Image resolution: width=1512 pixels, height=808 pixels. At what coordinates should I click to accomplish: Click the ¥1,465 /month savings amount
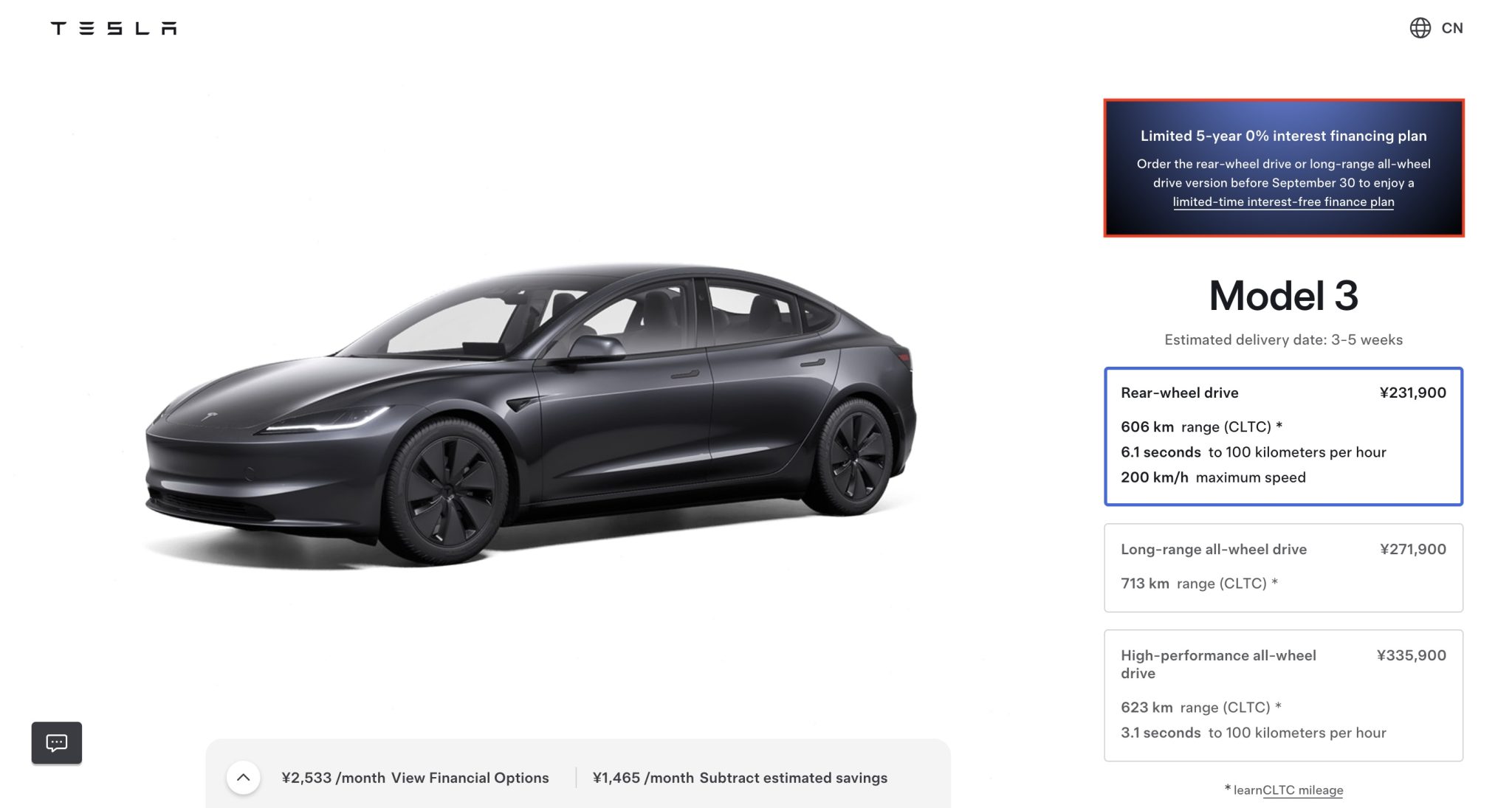click(x=643, y=778)
